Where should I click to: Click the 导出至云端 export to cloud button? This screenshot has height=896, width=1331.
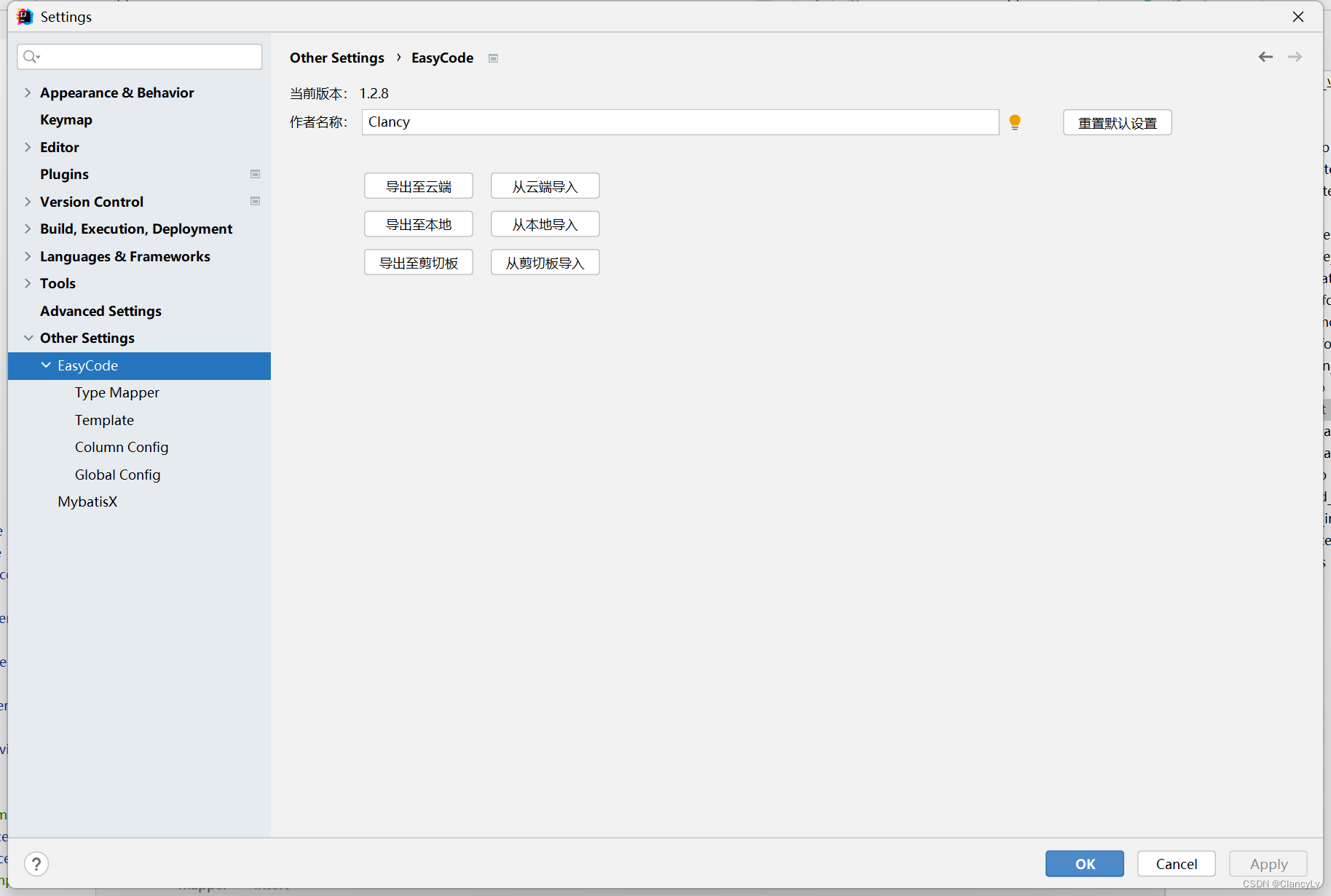click(x=419, y=186)
